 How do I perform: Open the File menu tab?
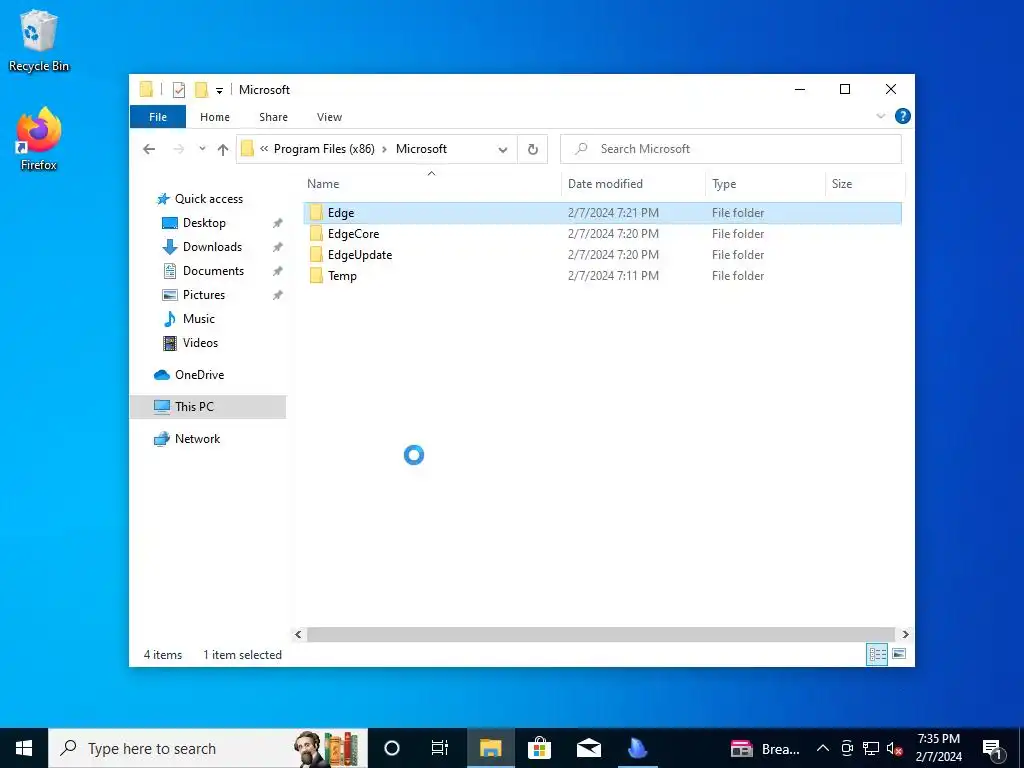point(158,117)
